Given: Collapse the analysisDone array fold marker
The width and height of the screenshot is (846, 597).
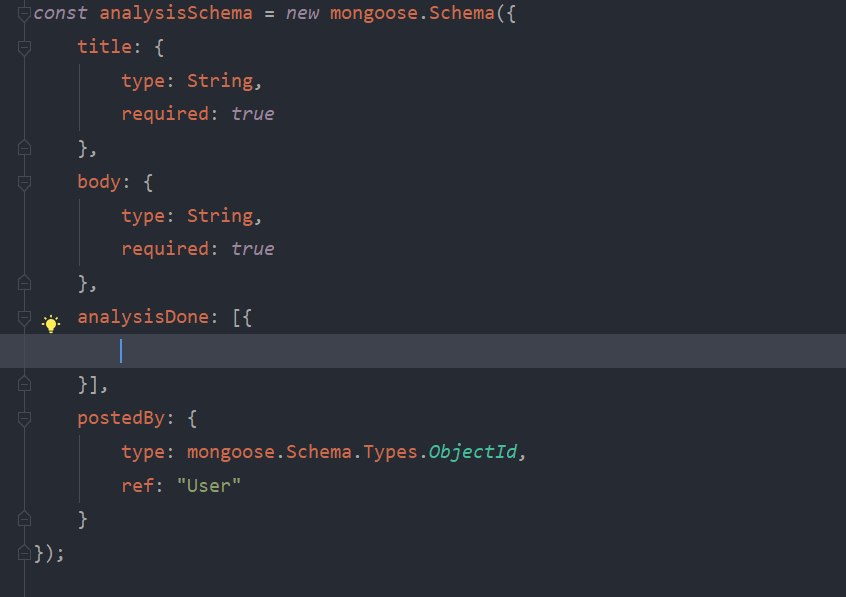Looking at the screenshot, I should (x=24, y=318).
